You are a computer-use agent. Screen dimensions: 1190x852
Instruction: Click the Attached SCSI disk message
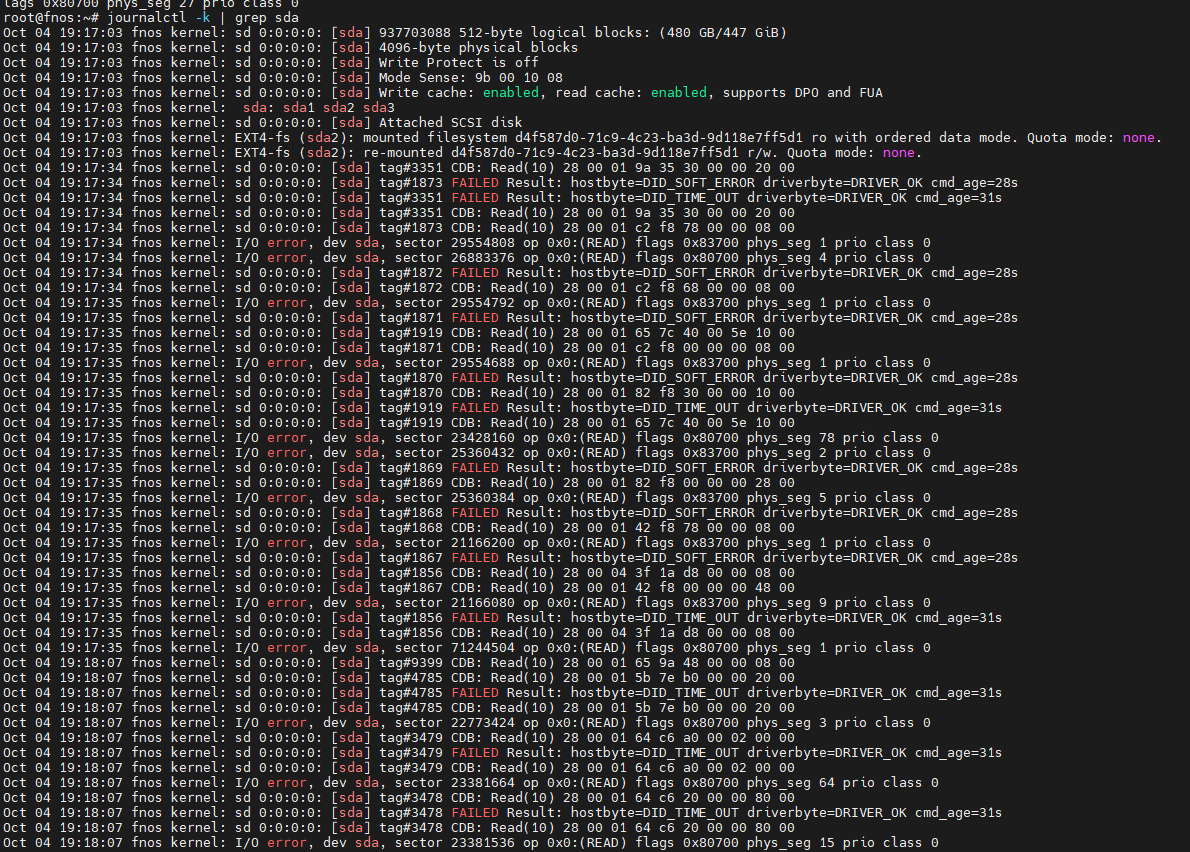[450, 123]
